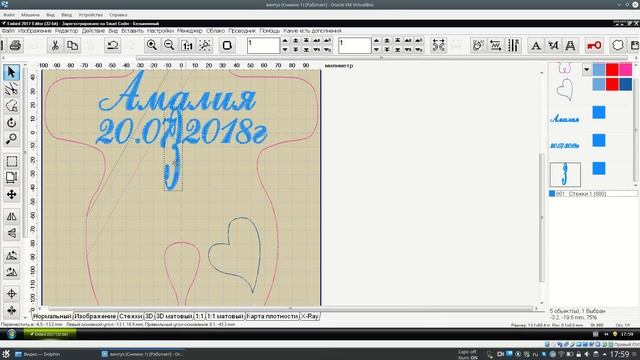Image resolution: width=640 pixels, height=360 pixels.
Task: Switch to the Карта плотности view tab
Action: 272,316
